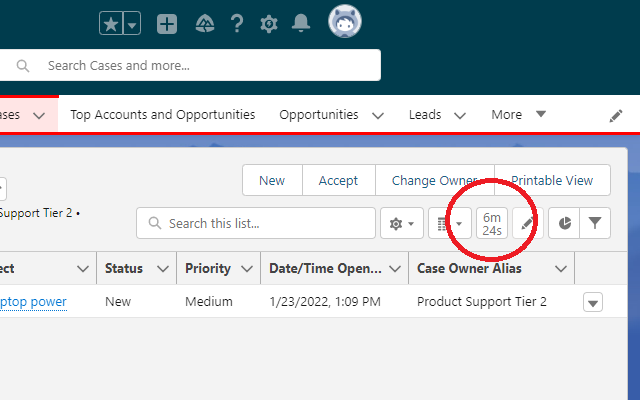Switch to the Leads tab

coord(425,115)
